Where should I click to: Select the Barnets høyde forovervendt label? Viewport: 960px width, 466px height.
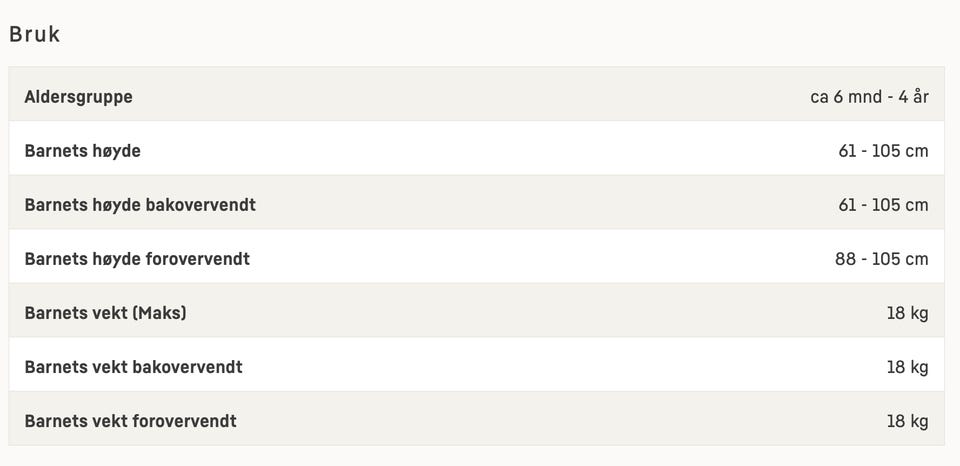pos(137,259)
